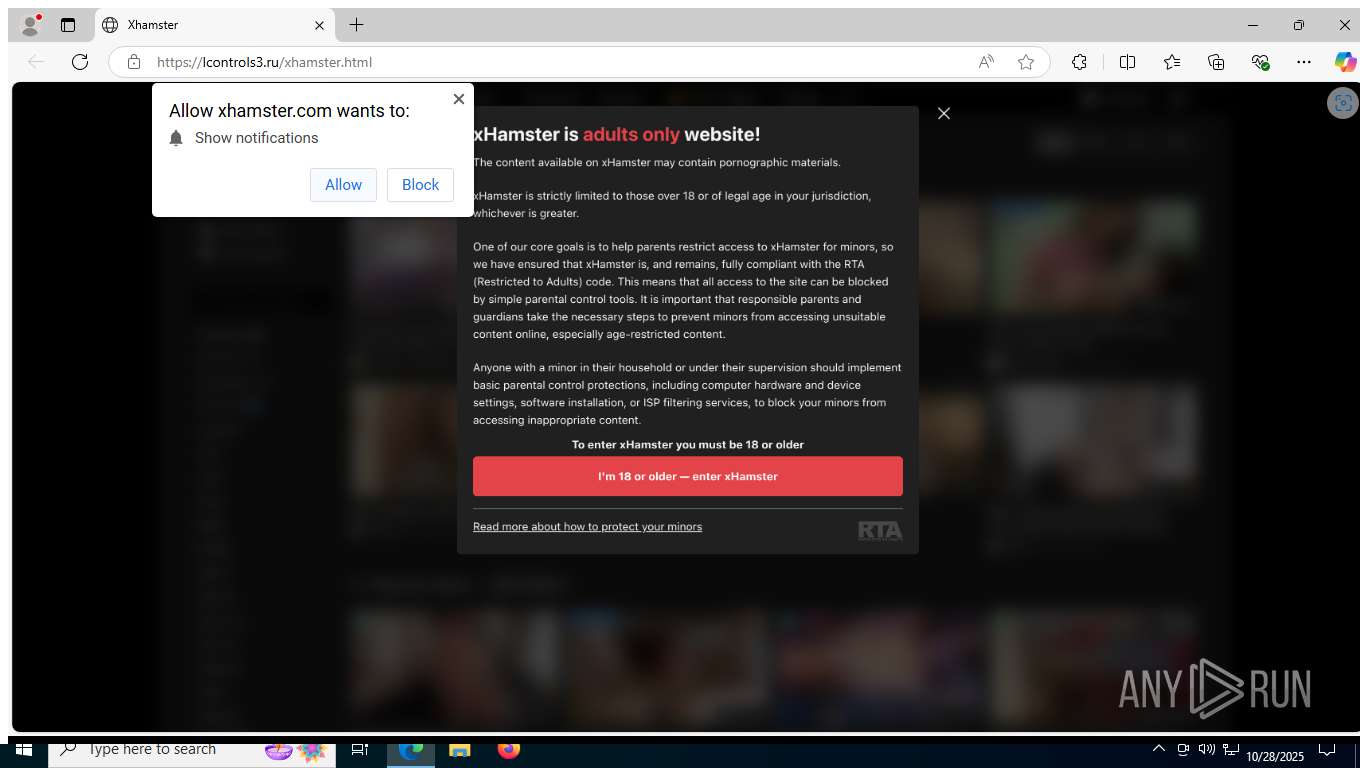Open Settings and more menu
Viewport: 1360px width, 768px height.
tap(1303, 62)
